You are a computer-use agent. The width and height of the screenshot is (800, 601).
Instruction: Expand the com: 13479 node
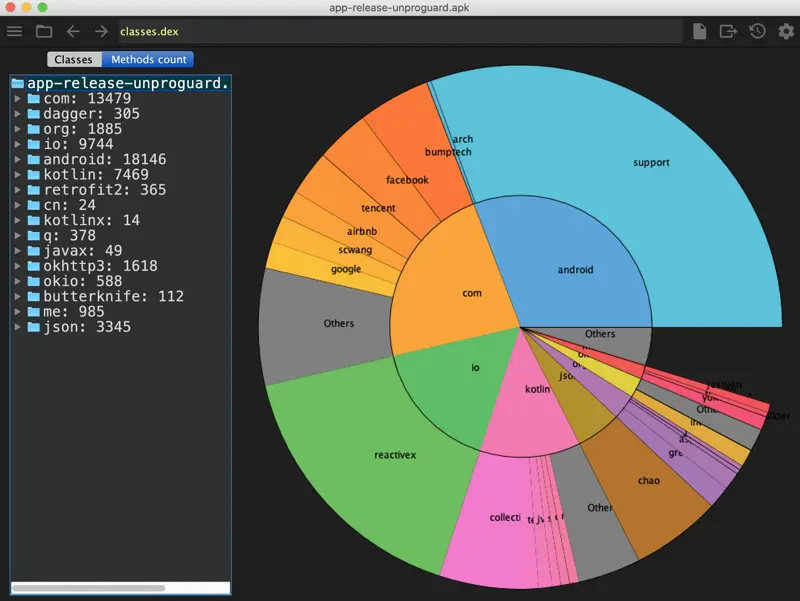[17, 98]
